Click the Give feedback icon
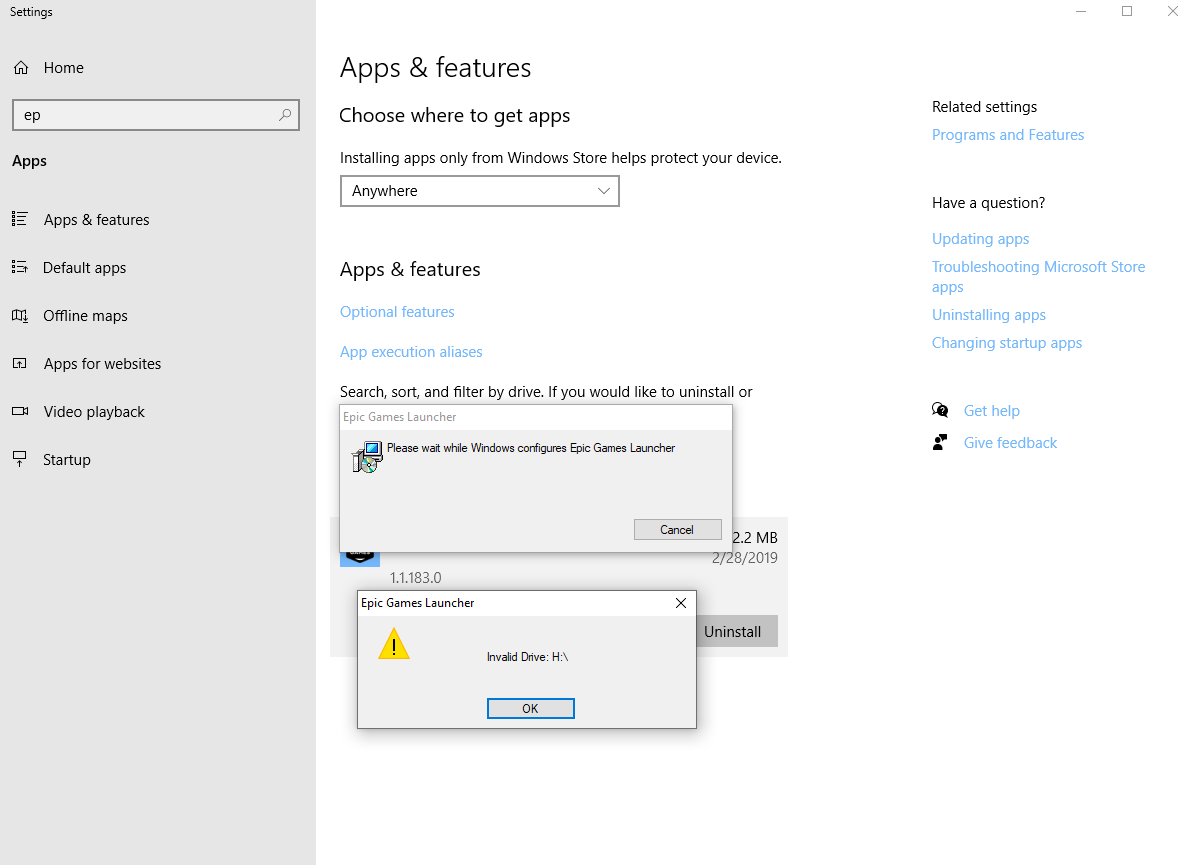Viewport: 1193px width, 865px height. (940, 443)
